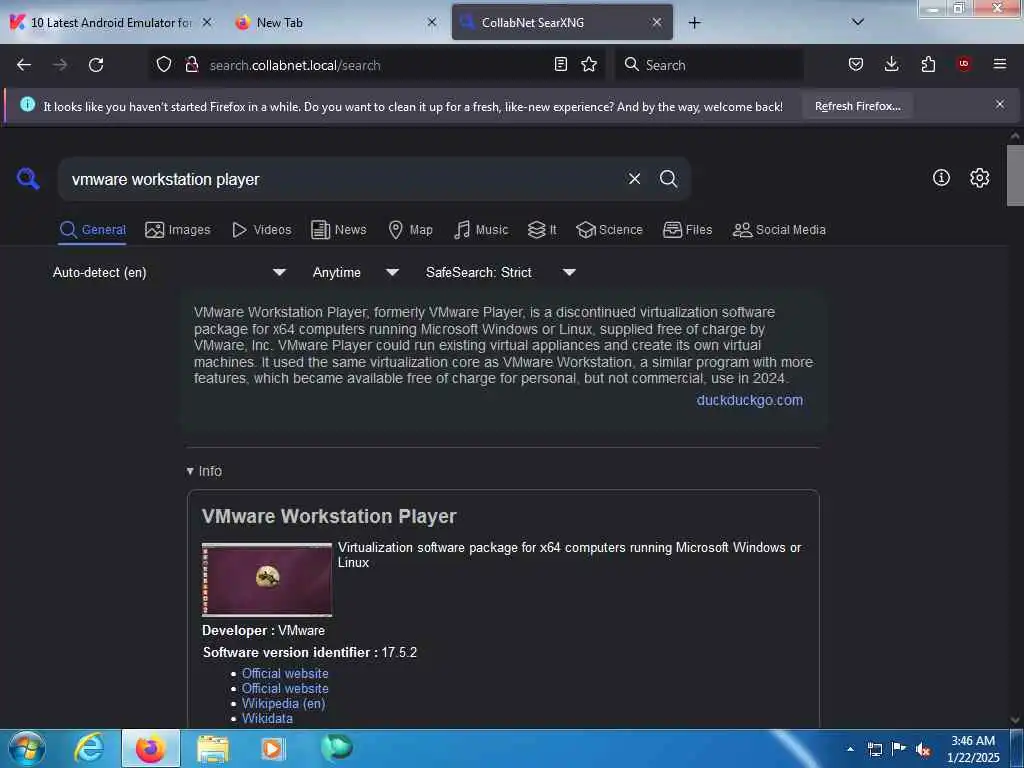
Task: Open the Science search category
Action: (609, 230)
